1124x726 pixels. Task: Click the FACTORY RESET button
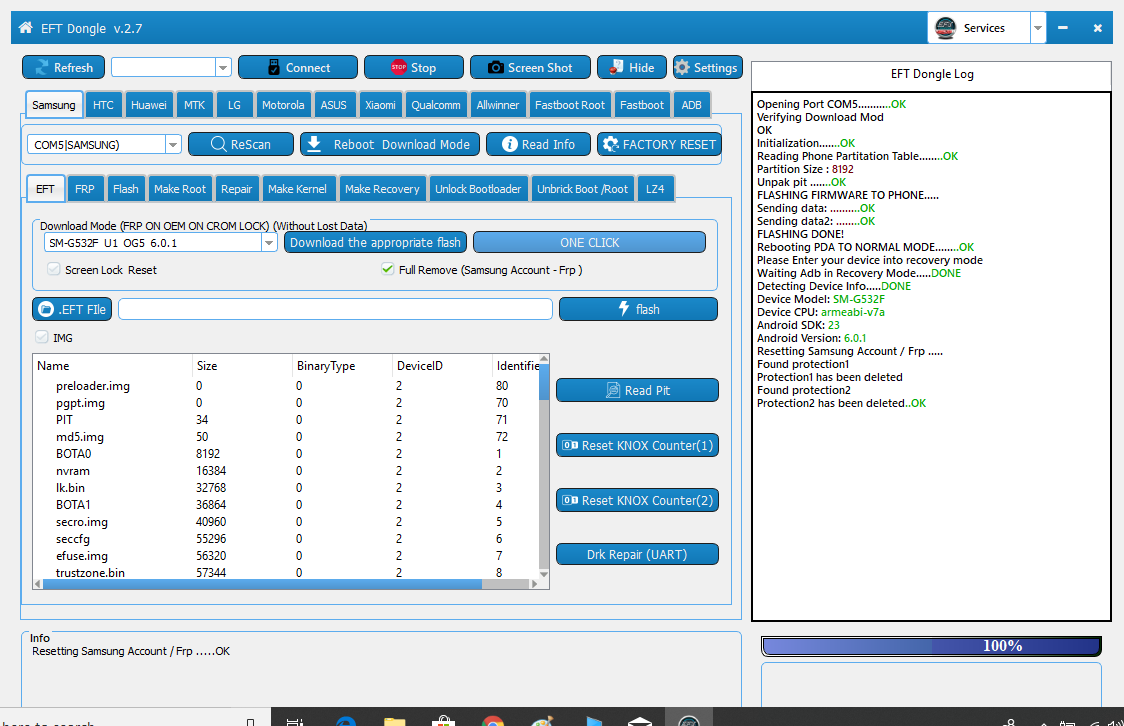(x=659, y=144)
